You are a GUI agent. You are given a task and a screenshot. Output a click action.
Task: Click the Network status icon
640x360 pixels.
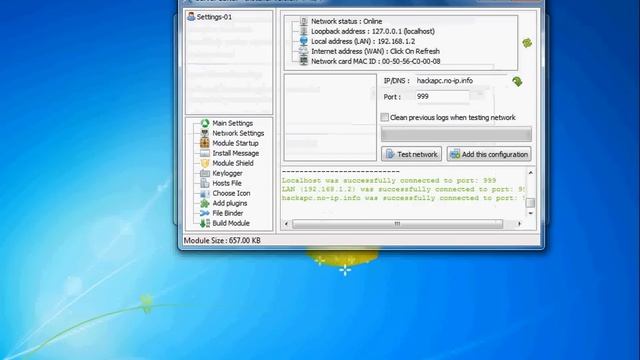coord(304,21)
